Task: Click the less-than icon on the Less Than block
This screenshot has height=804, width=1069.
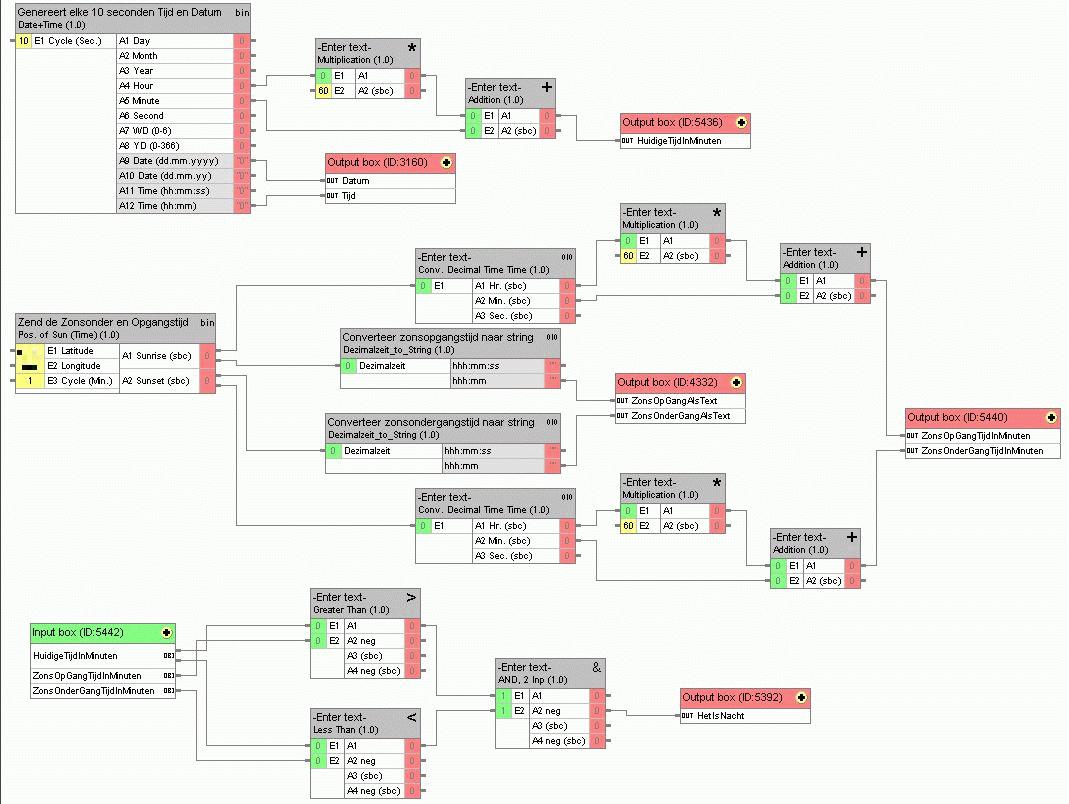Action: 413,716
